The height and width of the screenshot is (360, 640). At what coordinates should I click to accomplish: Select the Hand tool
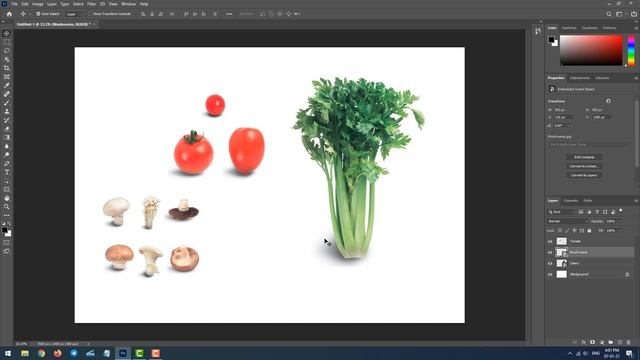[x=7, y=198]
